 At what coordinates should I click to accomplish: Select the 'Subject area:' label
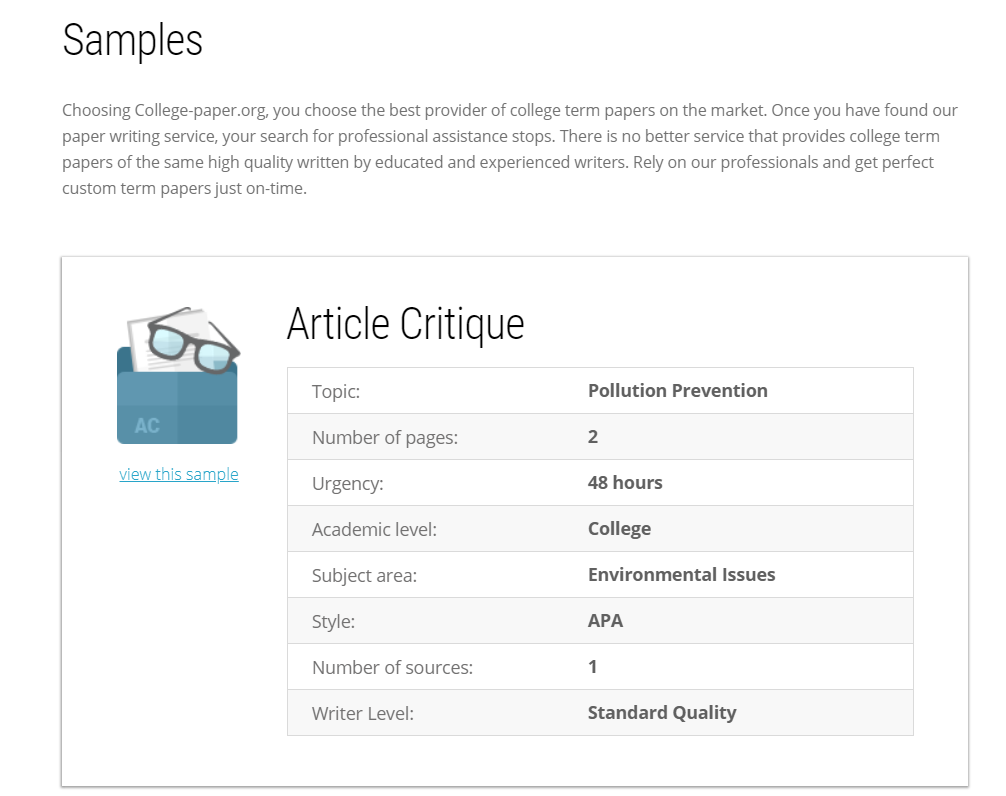[x=364, y=575]
